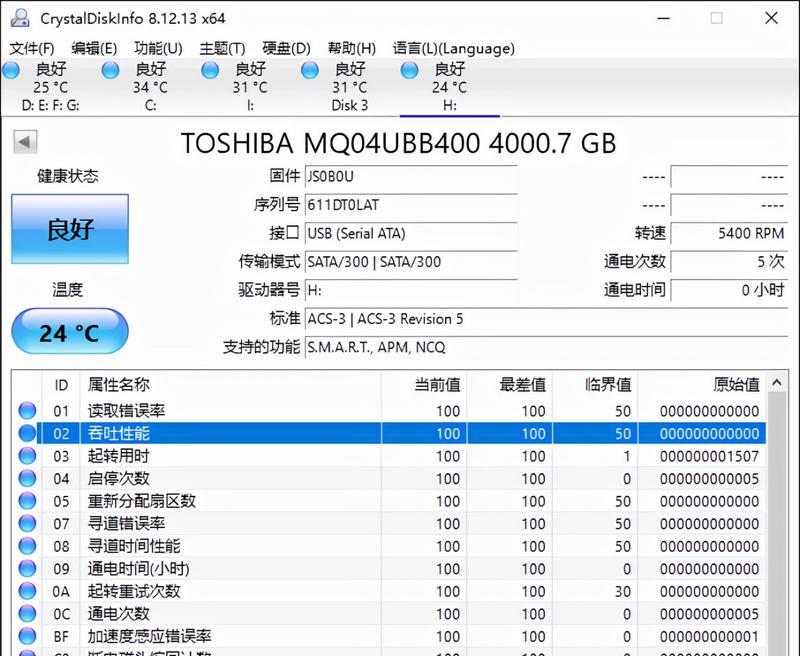
Task: Click the 5400 RPM rotation rate field
Action: tap(730, 234)
